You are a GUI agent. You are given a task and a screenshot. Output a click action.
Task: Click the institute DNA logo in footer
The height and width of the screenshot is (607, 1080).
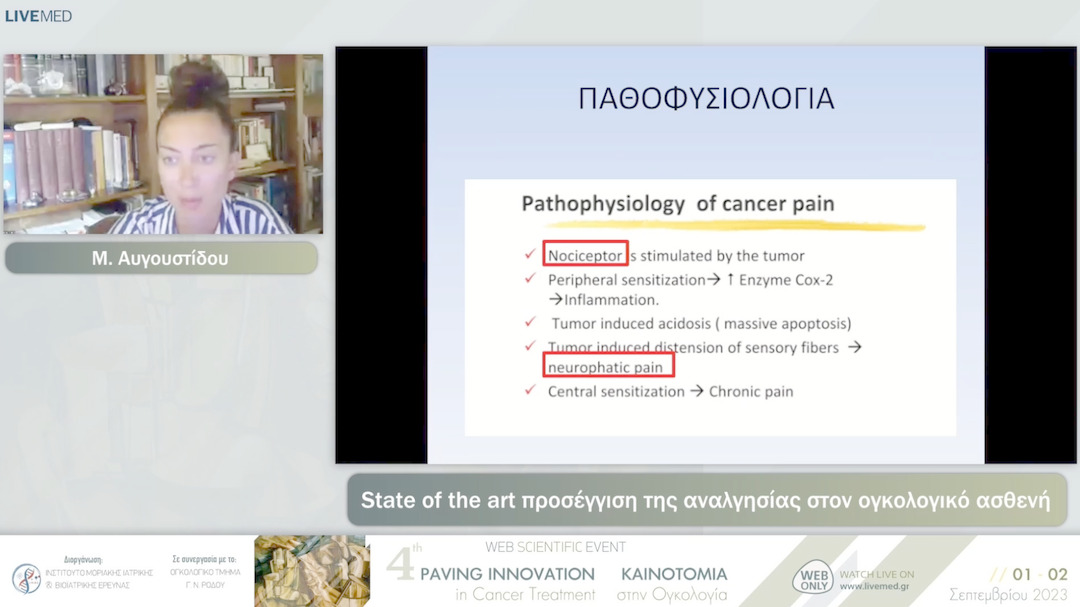coord(26,578)
